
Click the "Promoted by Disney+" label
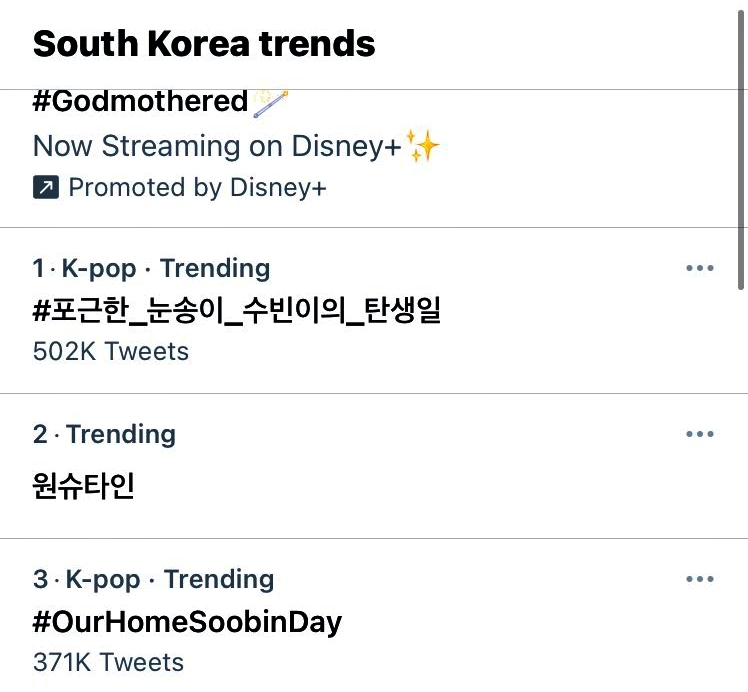(x=197, y=187)
